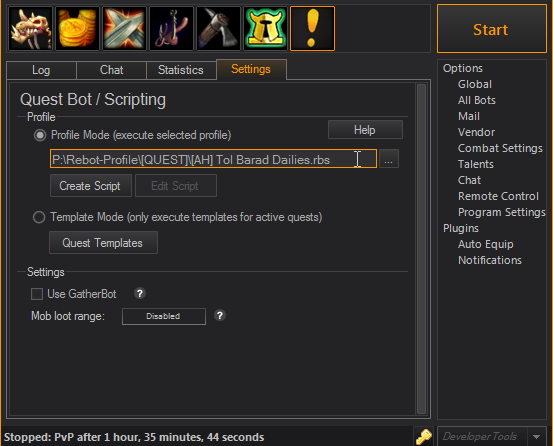Viewport: 553px width, 446px height.
Task: Click the Start button
Action: (x=492, y=29)
